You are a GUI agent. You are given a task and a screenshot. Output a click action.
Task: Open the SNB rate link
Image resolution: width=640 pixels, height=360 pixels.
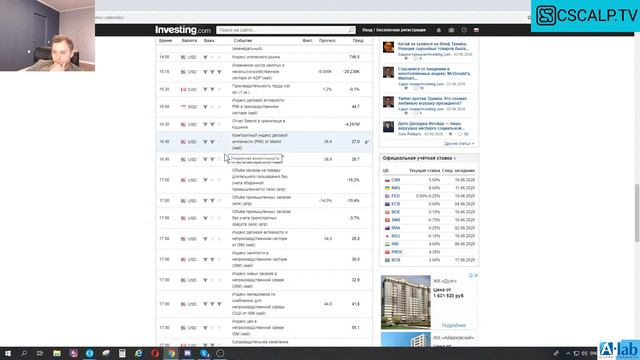(x=396, y=220)
